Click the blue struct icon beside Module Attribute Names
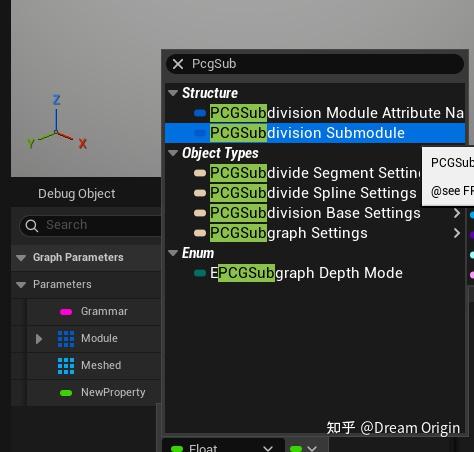The width and height of the screenshot is (474, 452). 200,113
